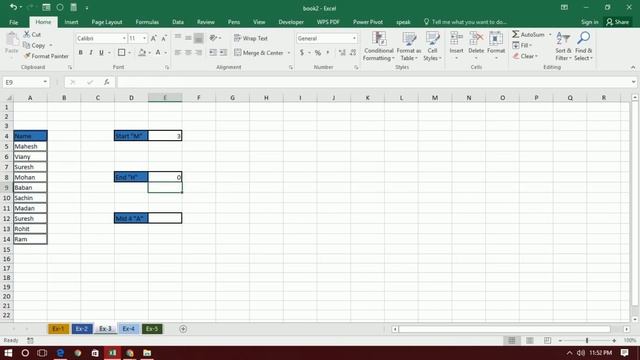Click Decrease Font Size icon

point(164,38)
